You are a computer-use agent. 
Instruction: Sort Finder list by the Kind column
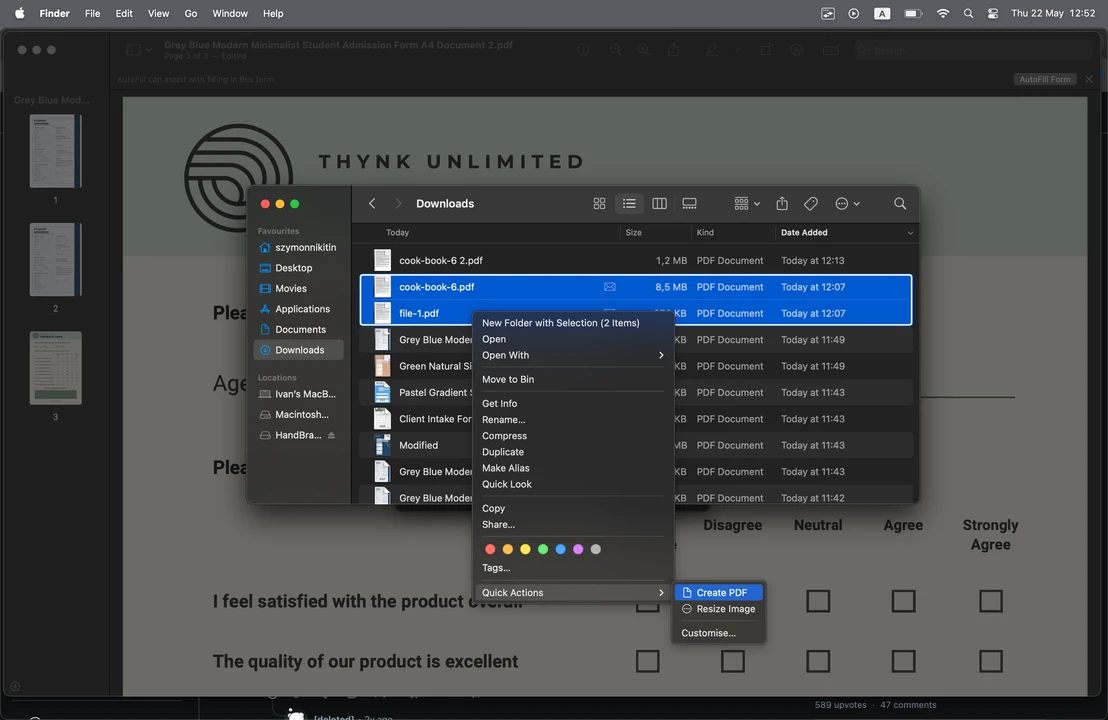pos(705,232)
